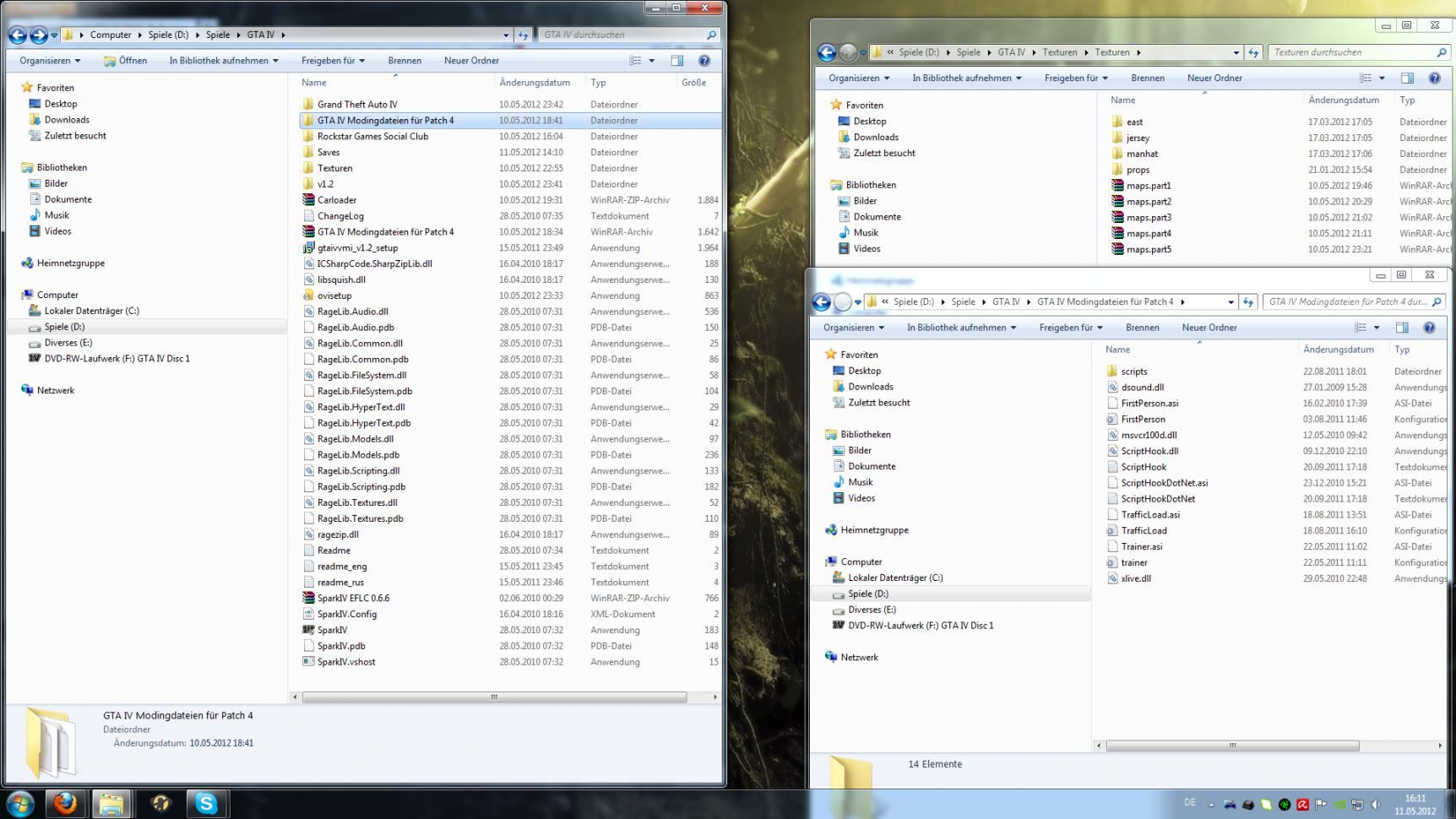Click the refresh icon beside the GTA IV address bar
Viewport: 1456px width, 819px height.
point(523,35)
